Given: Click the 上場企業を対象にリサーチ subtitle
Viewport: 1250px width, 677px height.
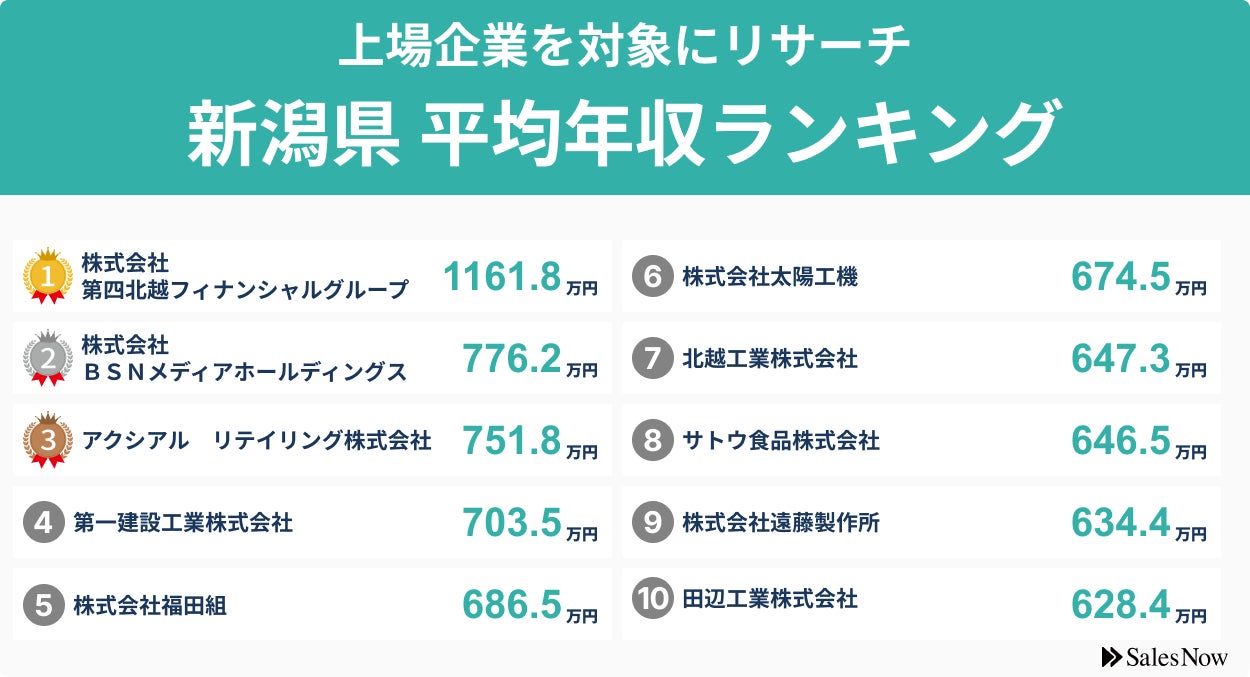Looking at the screenshot, I should (x=624, y=48).
